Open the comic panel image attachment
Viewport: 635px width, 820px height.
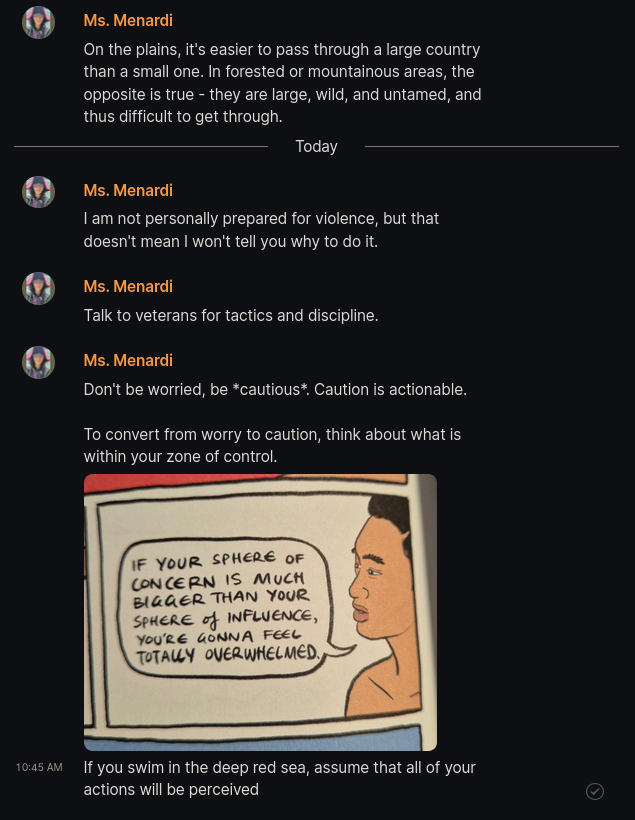pyautogui.click(x=260, y=612)
